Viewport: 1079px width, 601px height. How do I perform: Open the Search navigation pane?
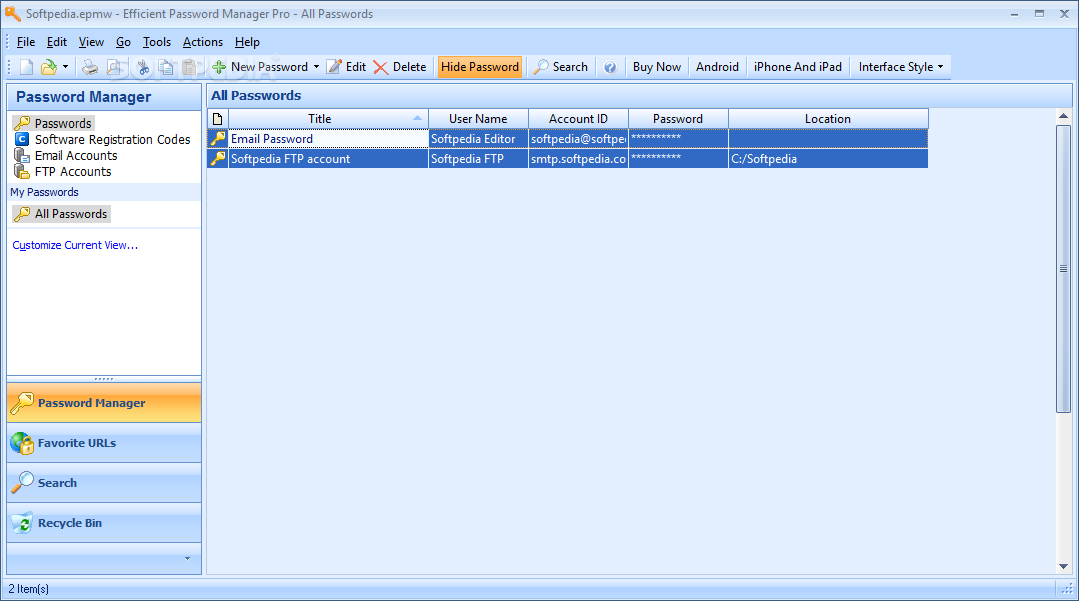coord(104,483)
